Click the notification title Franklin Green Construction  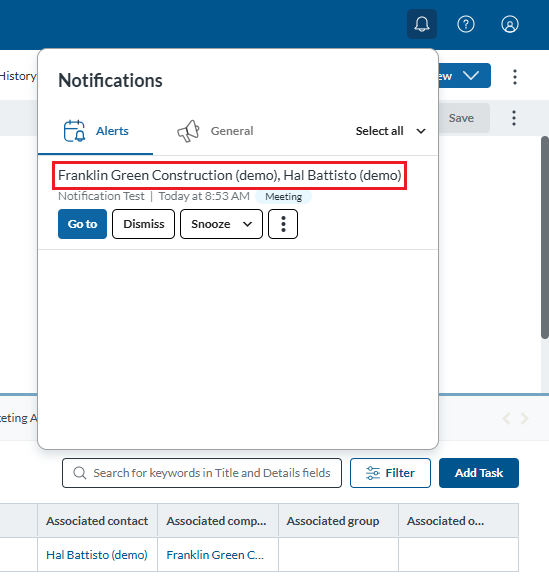(x=230, y=176)
